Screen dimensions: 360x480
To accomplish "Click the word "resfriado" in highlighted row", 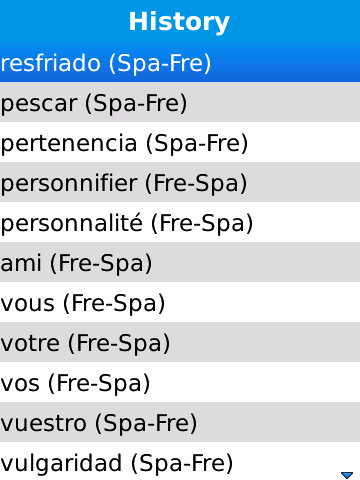I will tap(51, 63).
